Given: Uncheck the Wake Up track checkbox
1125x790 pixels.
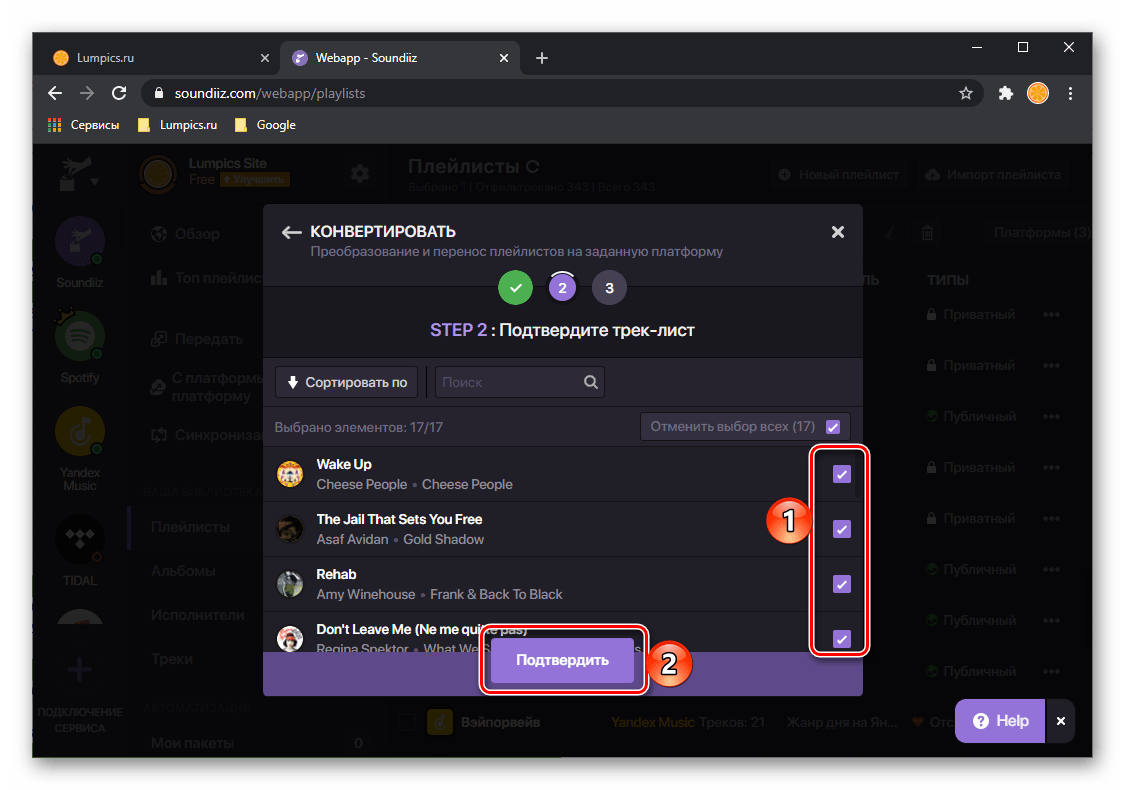Looking at the screenshot, I should [842, 475].
